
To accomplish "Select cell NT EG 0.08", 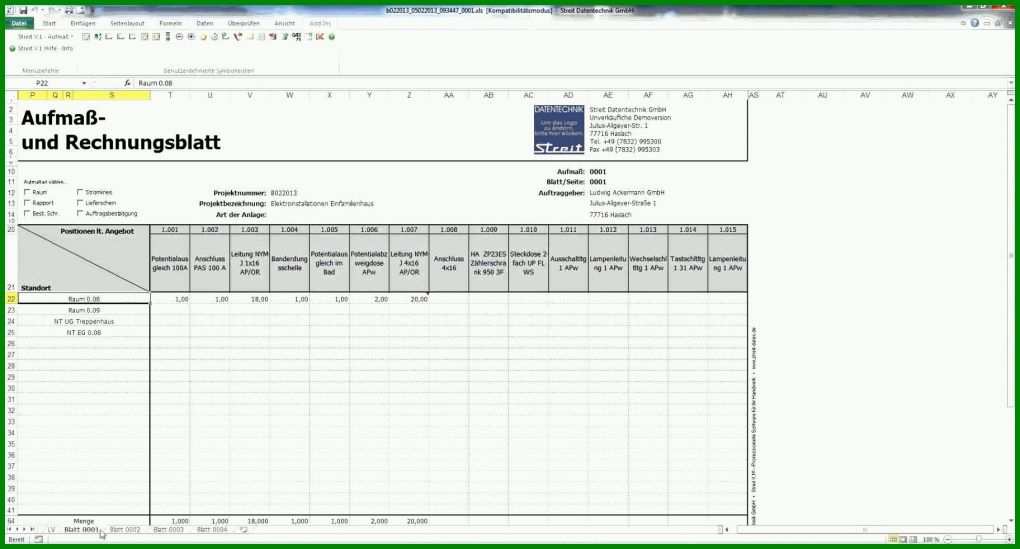I will click(84, 332).
